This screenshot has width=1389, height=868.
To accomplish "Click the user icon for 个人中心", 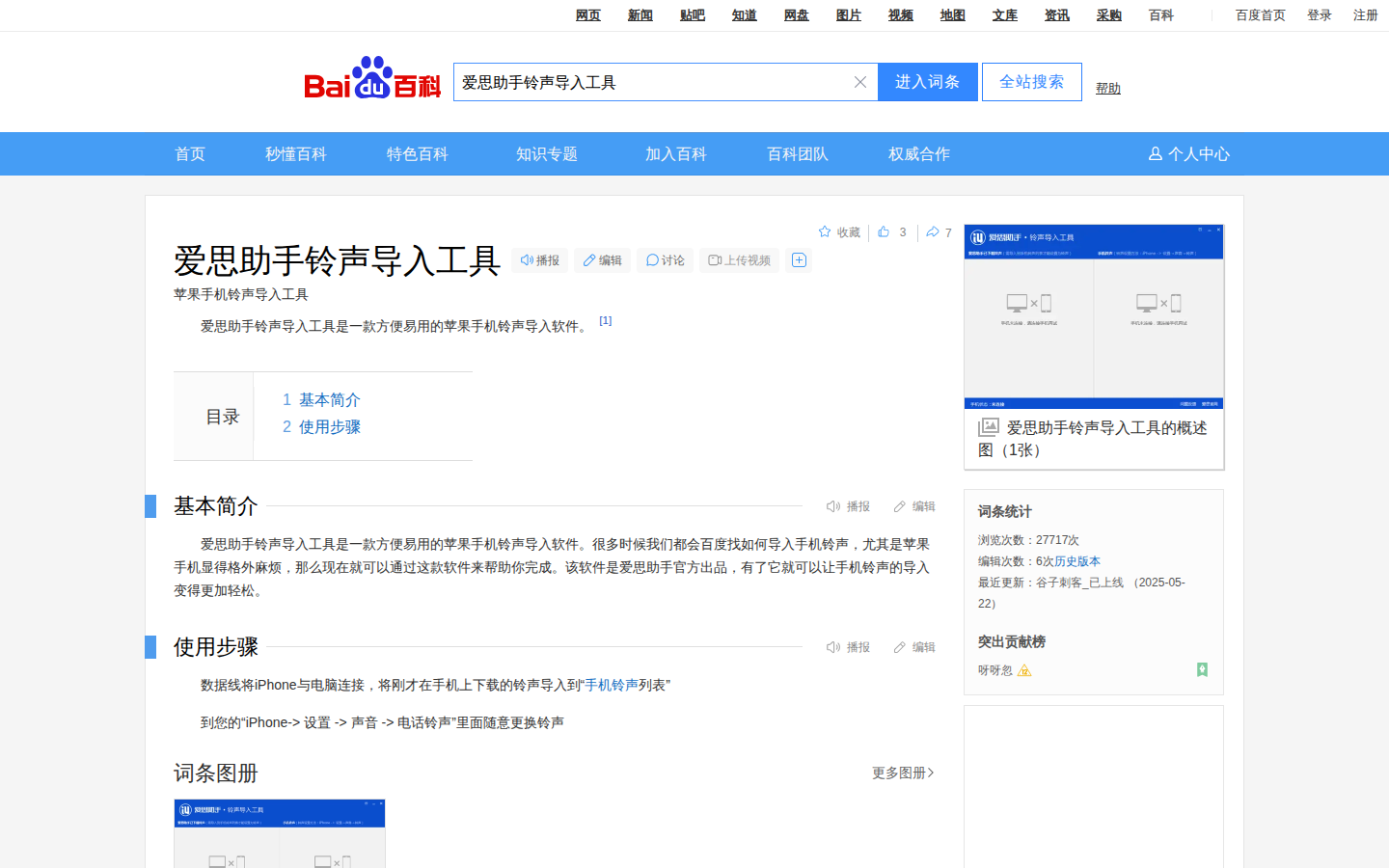I will point(1155,153).
